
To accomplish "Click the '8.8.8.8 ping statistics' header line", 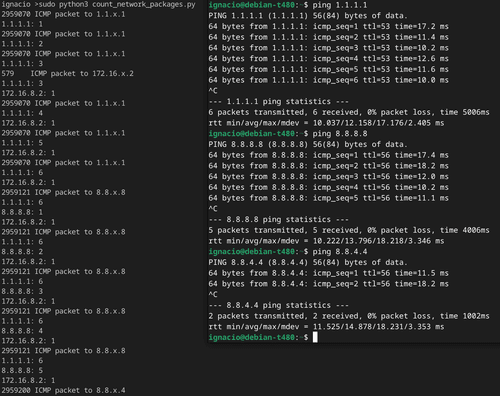I will pyautogui.click(x=278, y=219).
